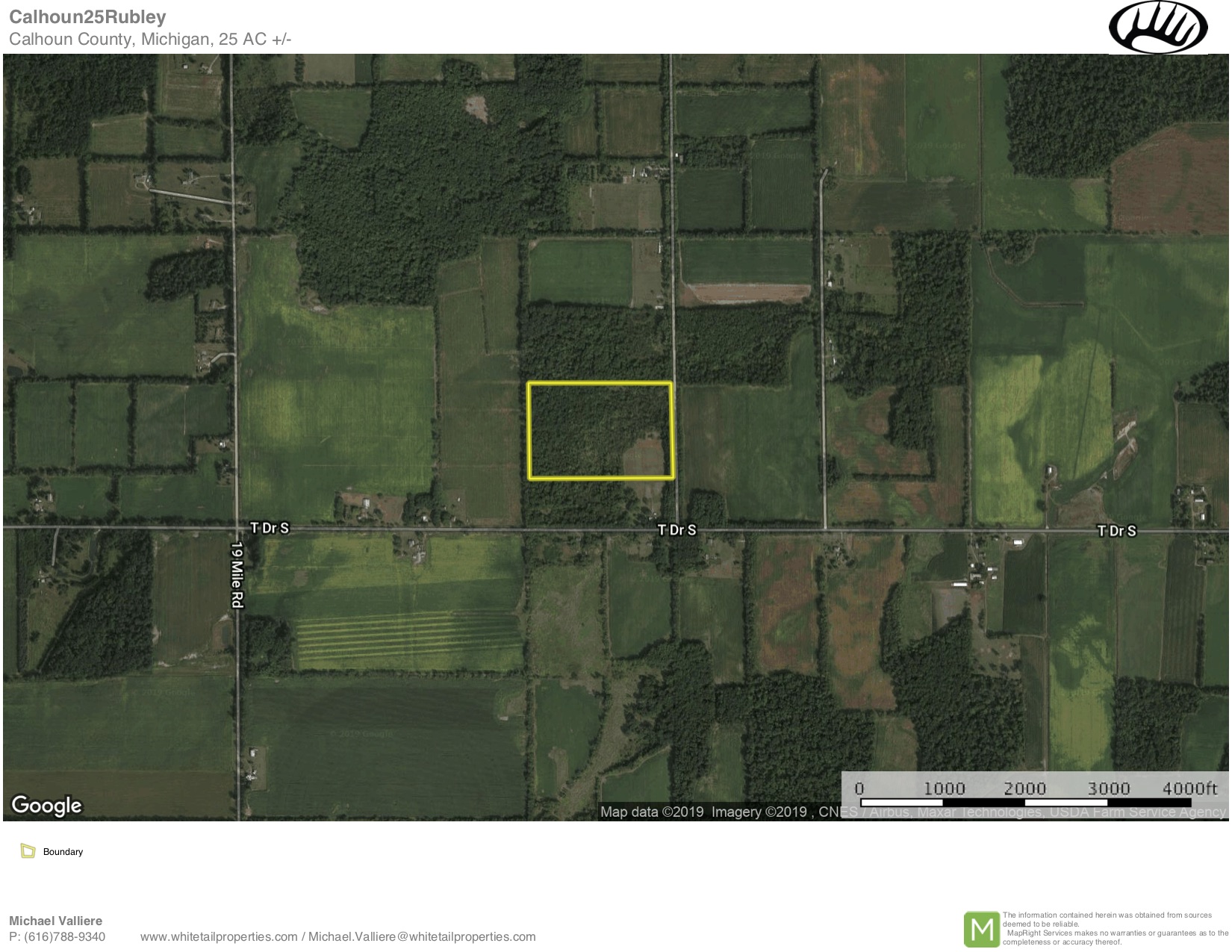This screenshot has height=952, width=1232.
Task: Click the Map data ©2019 attribution text
Action: pyautogui.click(x=652, y=812)
